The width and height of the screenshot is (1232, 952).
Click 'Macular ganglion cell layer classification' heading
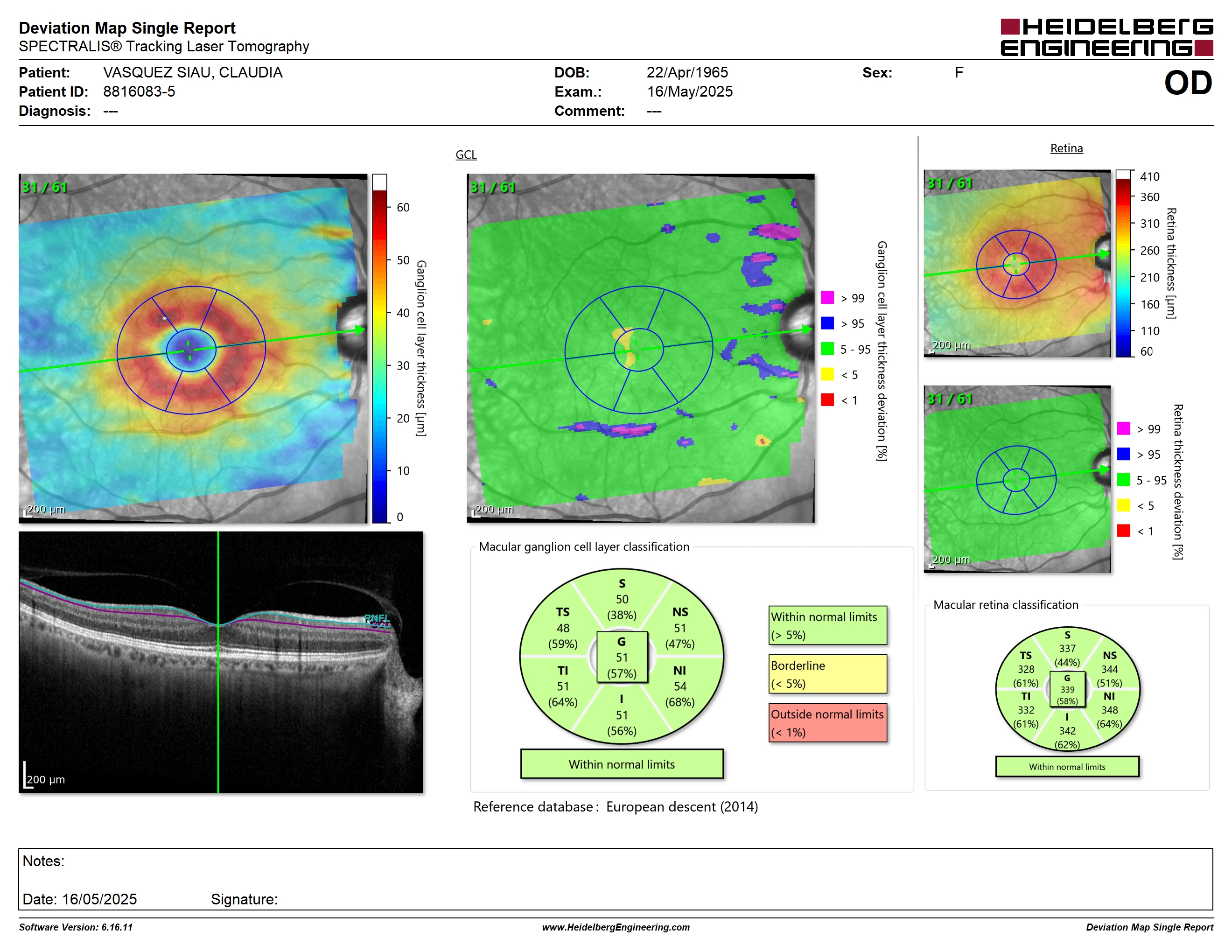point(583,546)
